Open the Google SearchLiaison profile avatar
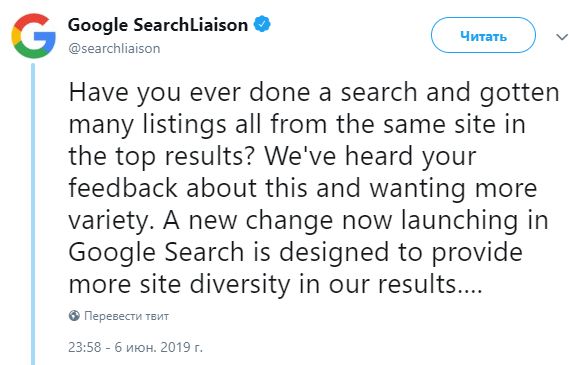569x365 pixels. pyautogui.click(x=33, y=36)
